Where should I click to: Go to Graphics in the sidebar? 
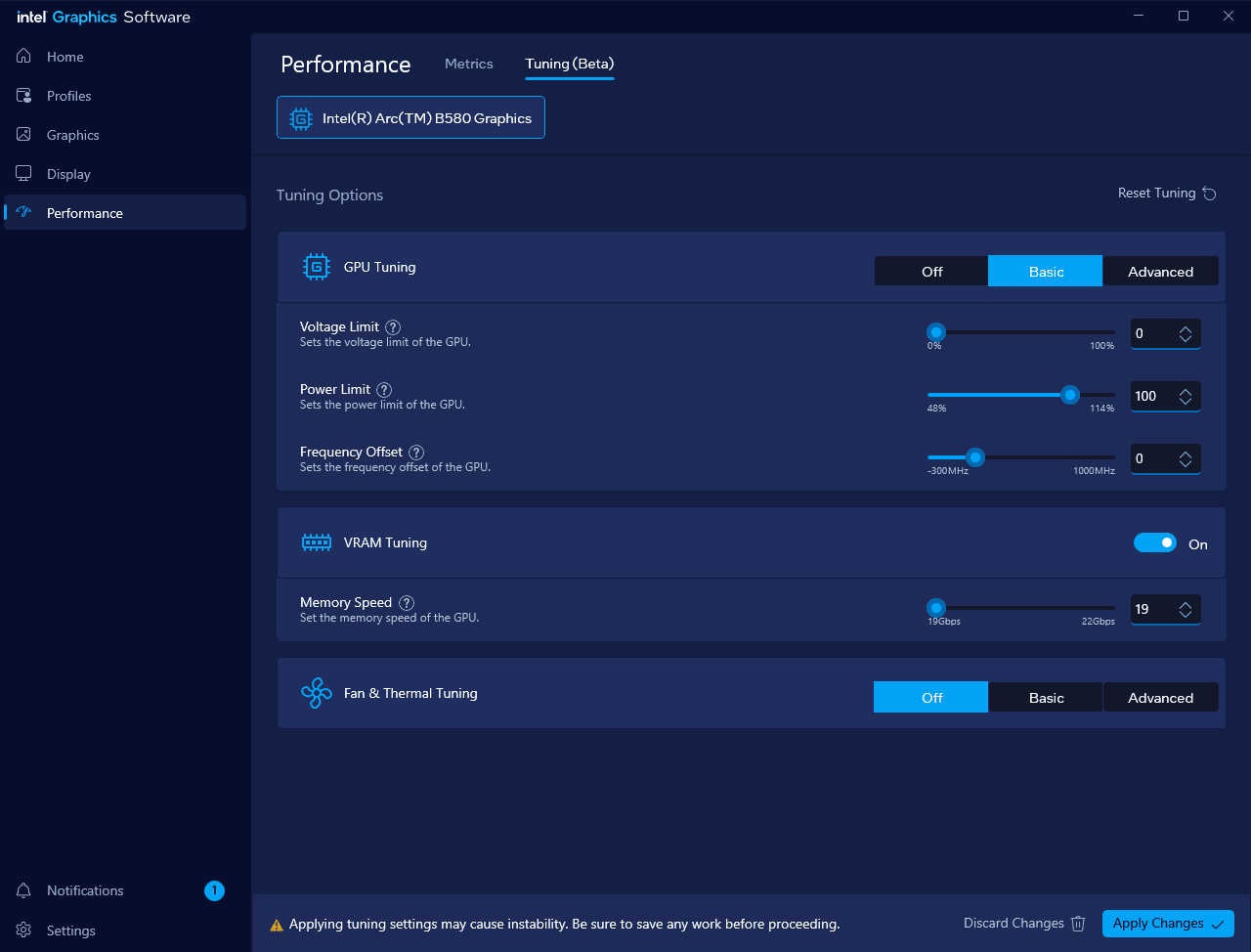(x=125, y=135)
